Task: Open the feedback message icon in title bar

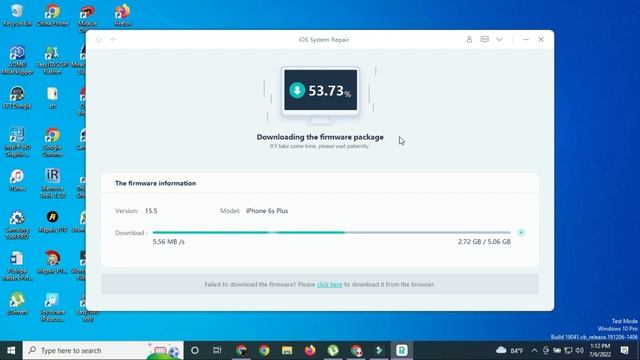Action: pyautogui.click(x=484, y=40)
